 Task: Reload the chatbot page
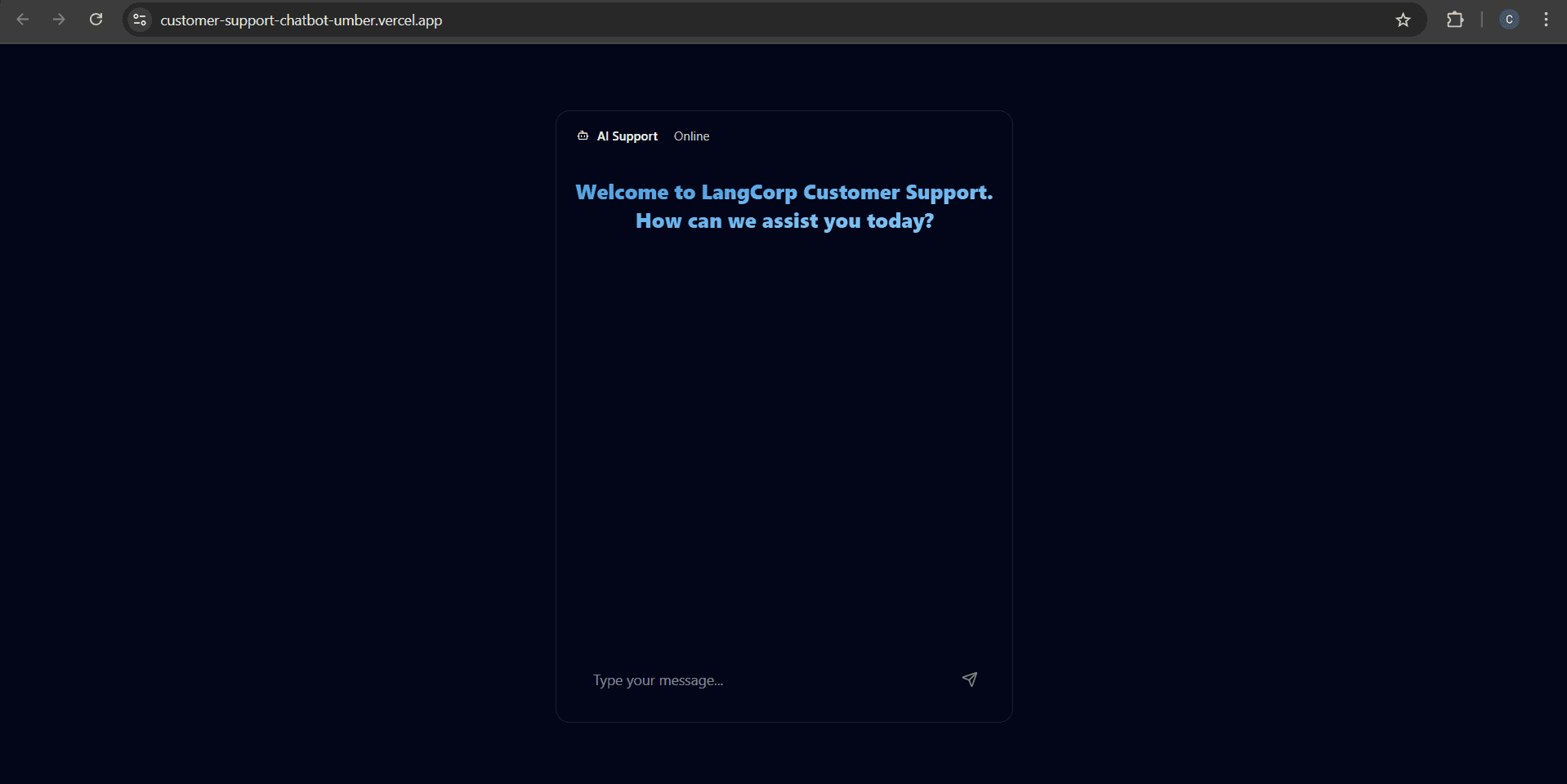click(x=96, y=20)
